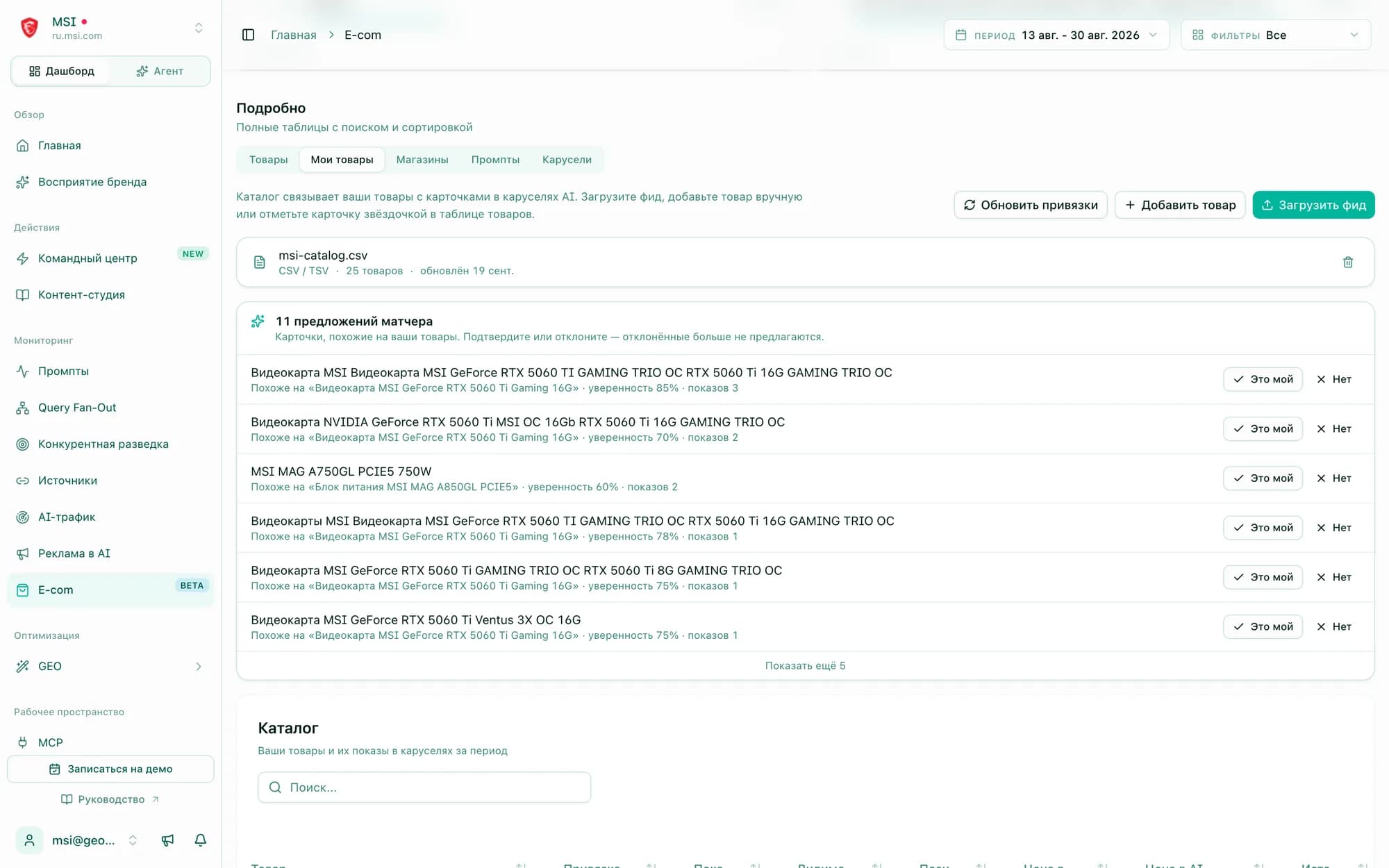Open the period date range dropdown
The height and width of the screenshot is (868, 1389).
pyautogui.click(x=1056, y=35)
